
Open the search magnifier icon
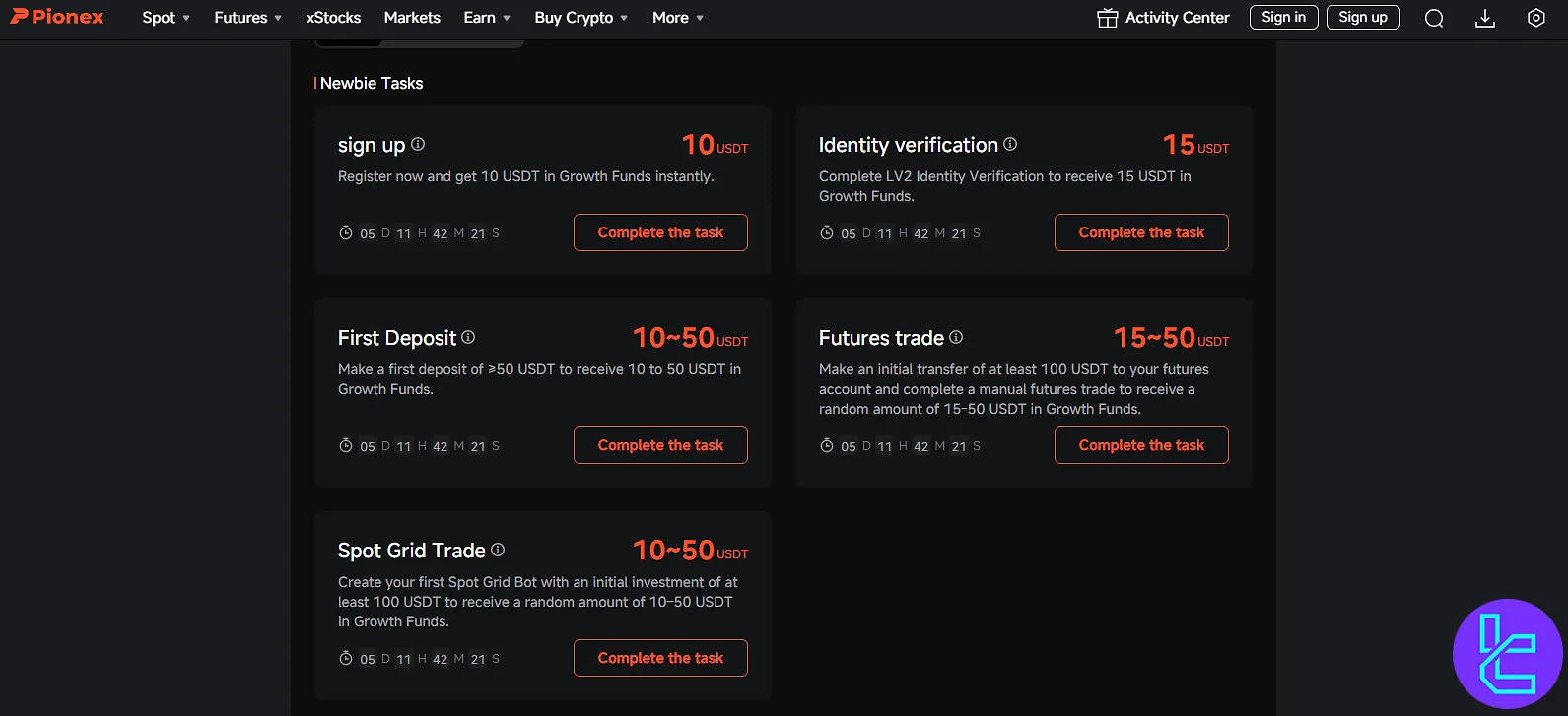click(1434, 18)
